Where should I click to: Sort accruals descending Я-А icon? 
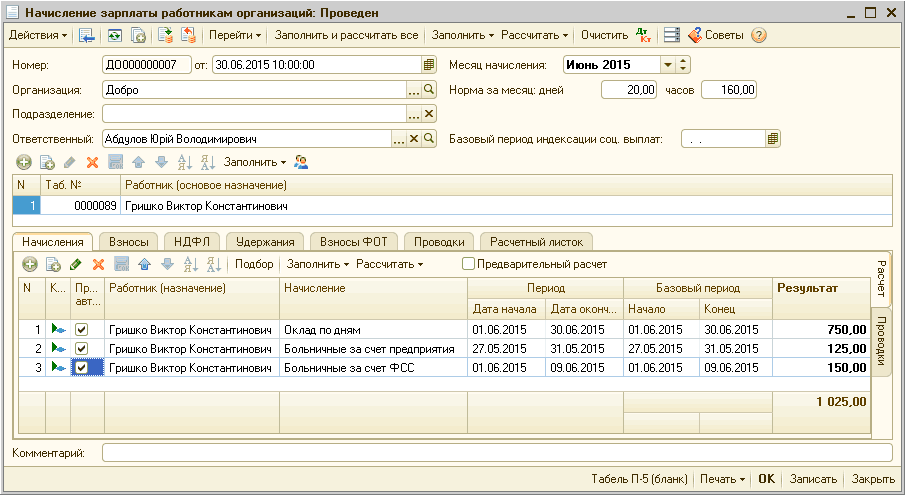click(214, 264)
